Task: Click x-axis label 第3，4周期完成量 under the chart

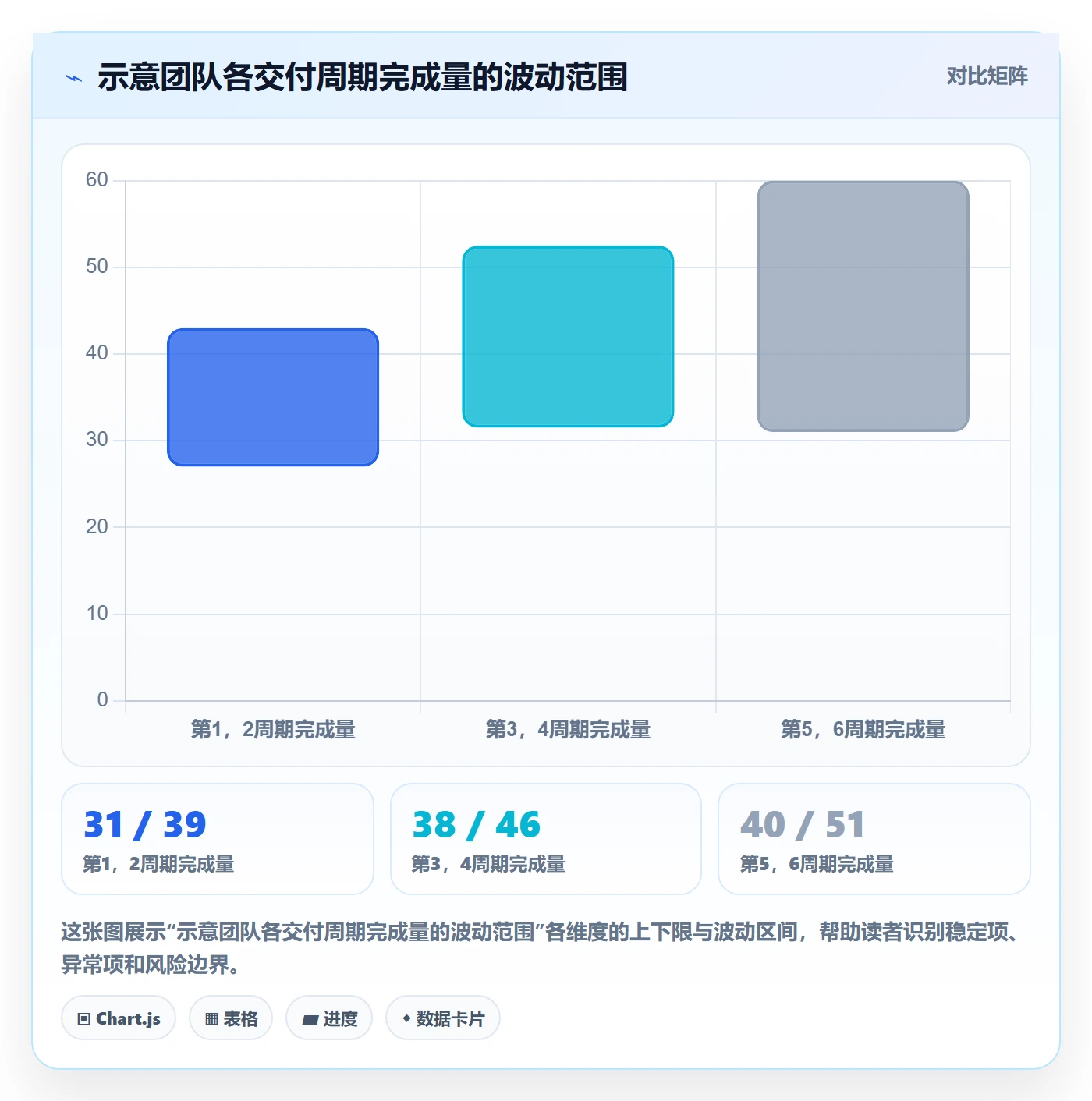Action: click(x=568, y=730)
